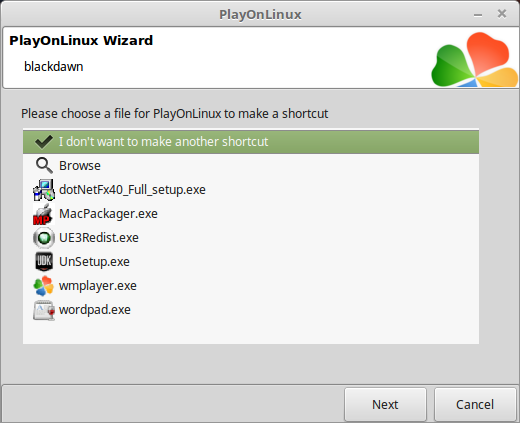Pick MacPackager.exe from the file list
Image resolution: width=520 pixels, height=423 pixels.
251,214
